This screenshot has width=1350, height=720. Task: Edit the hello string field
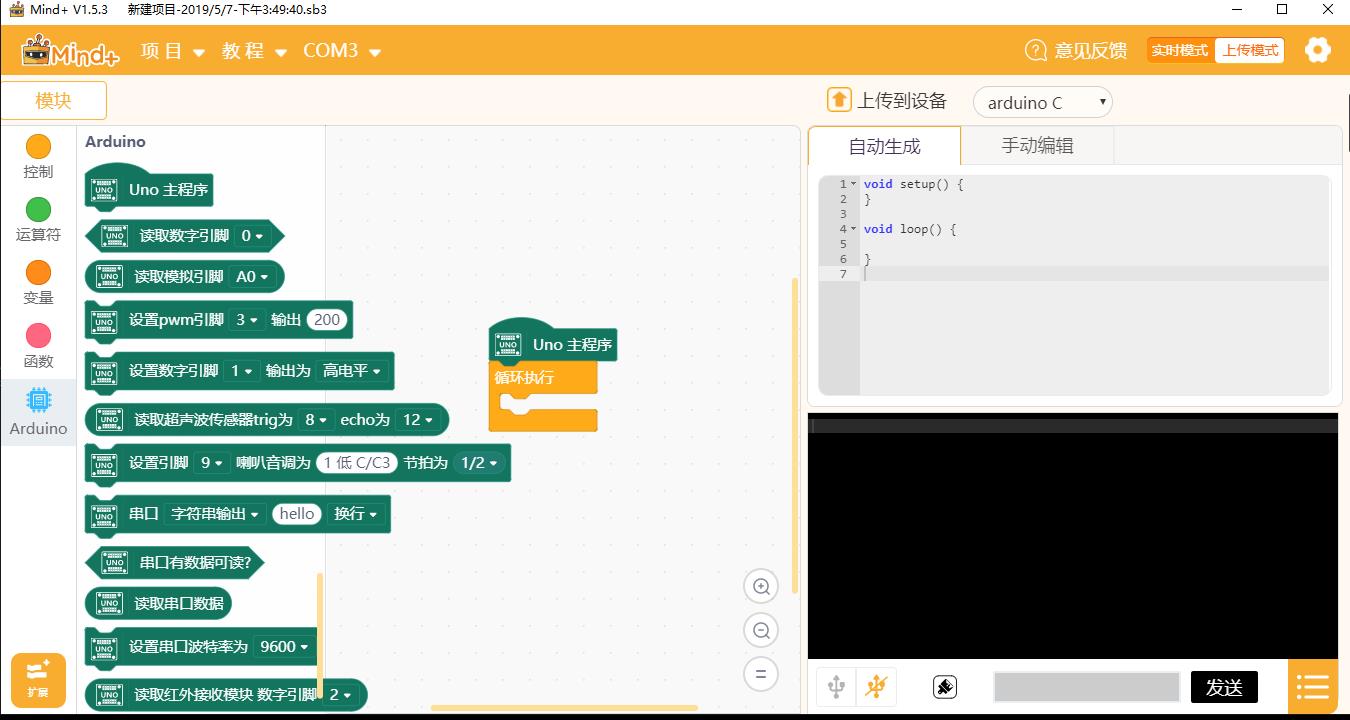[297, 514]
